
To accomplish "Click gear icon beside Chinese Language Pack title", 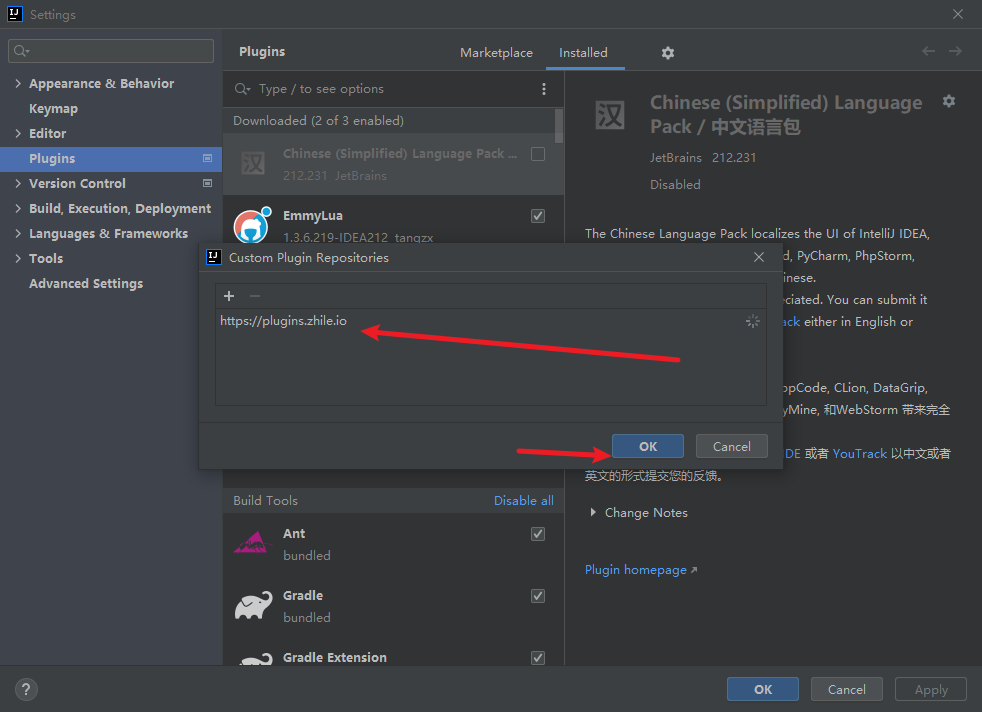I will pos(949,101).
